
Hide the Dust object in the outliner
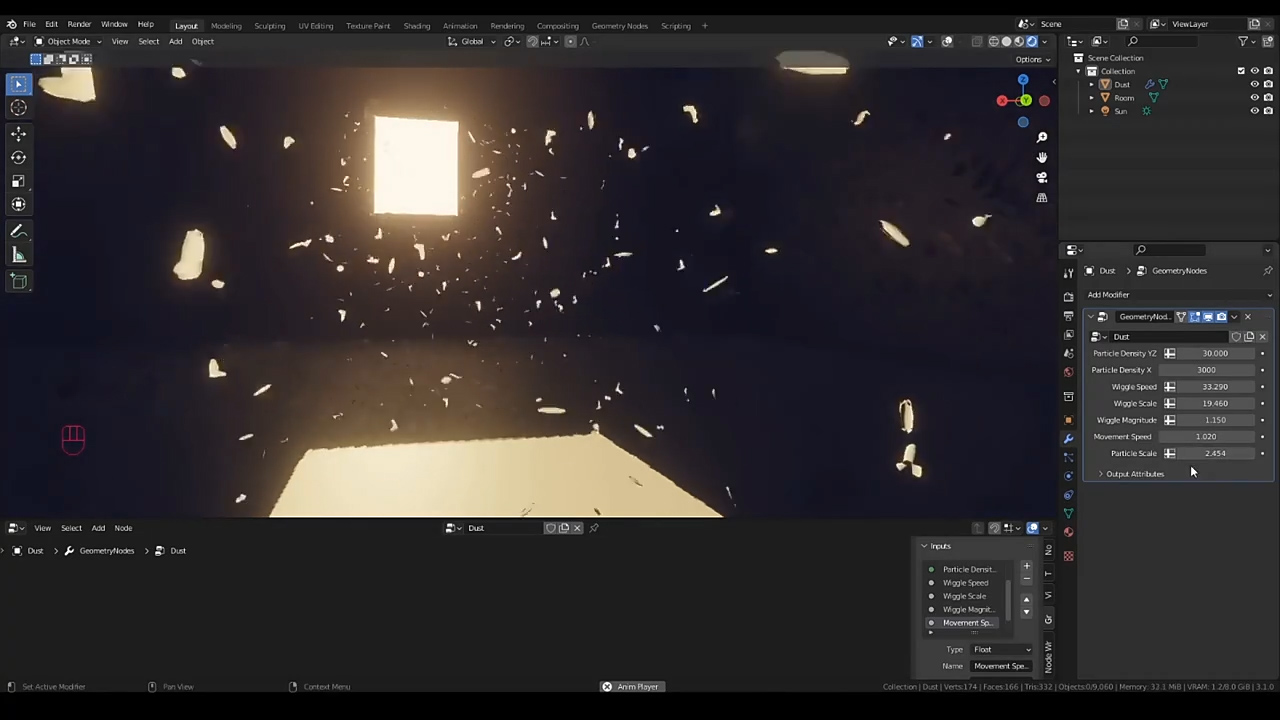tap(1254, 84)
